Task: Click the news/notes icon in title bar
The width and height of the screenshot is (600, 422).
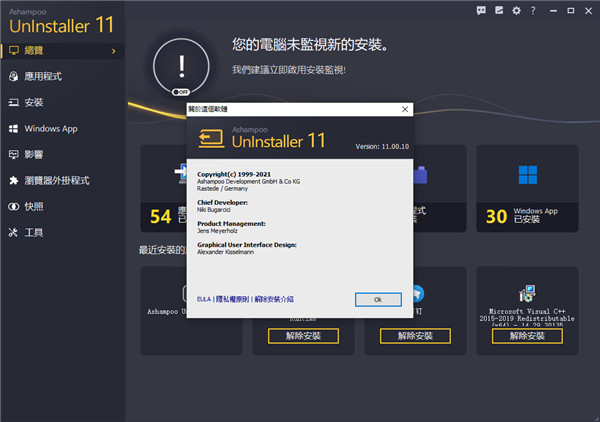Action: pyautogui.click(x=499, y=11)
